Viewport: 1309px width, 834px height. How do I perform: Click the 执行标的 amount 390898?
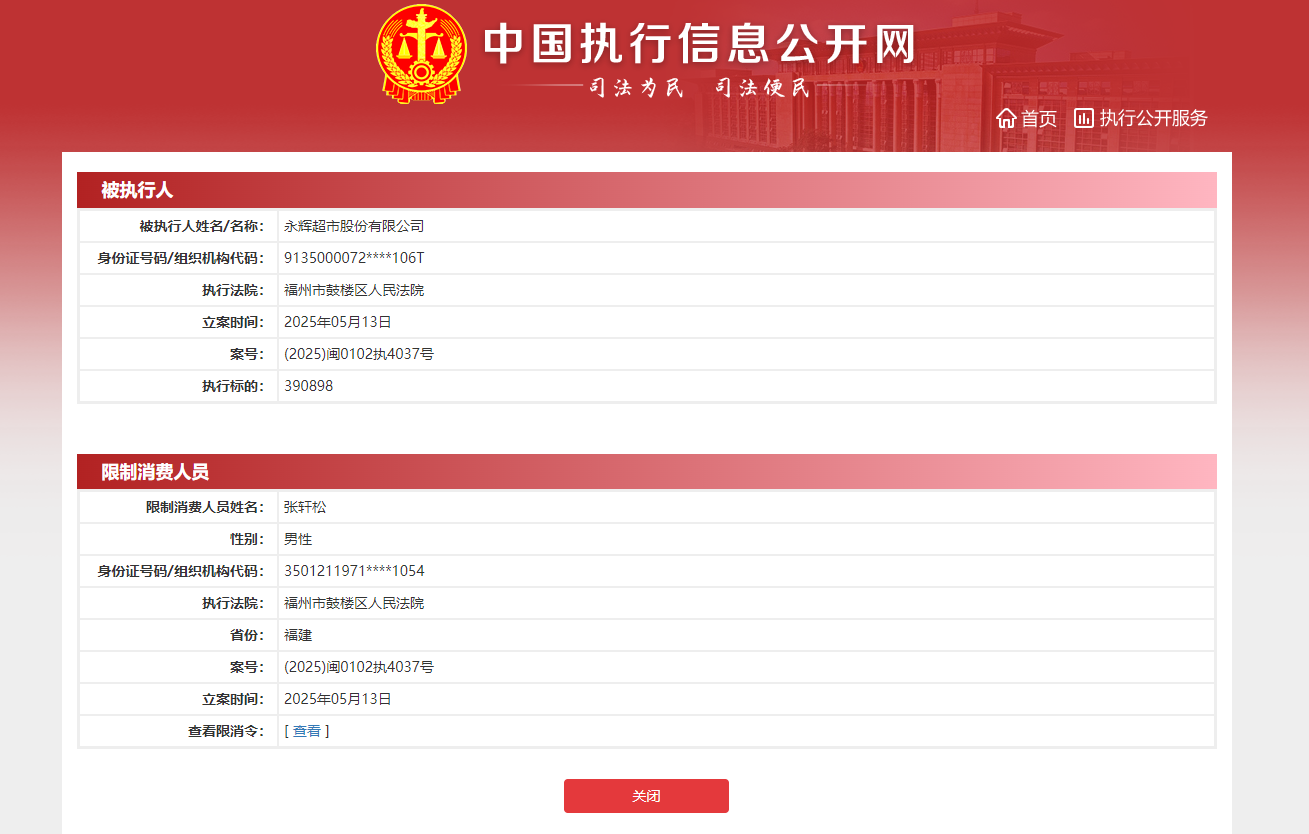point(308,386)
